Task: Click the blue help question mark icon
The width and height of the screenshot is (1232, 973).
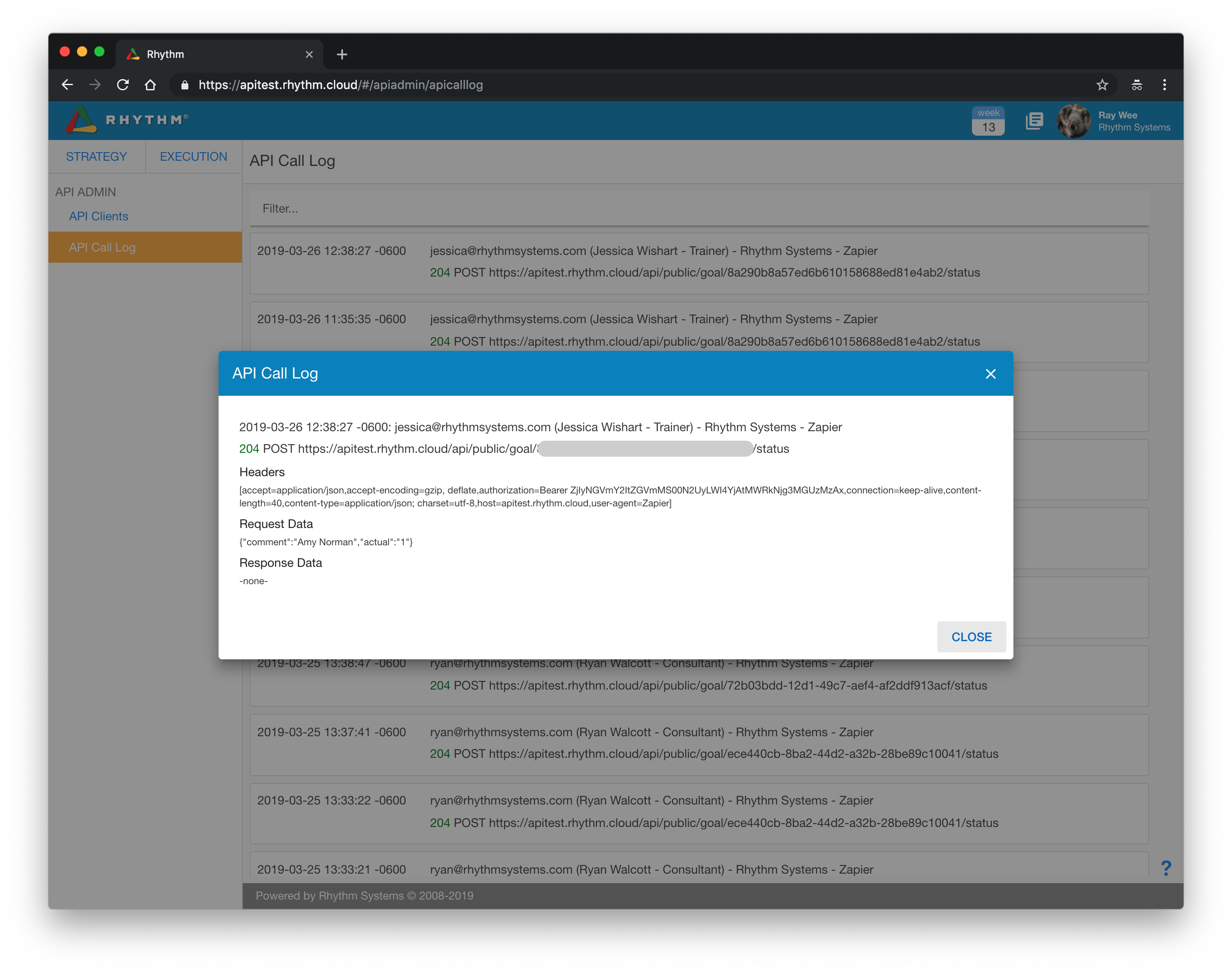Action: pyautogui.click(x=1165, y=868)
